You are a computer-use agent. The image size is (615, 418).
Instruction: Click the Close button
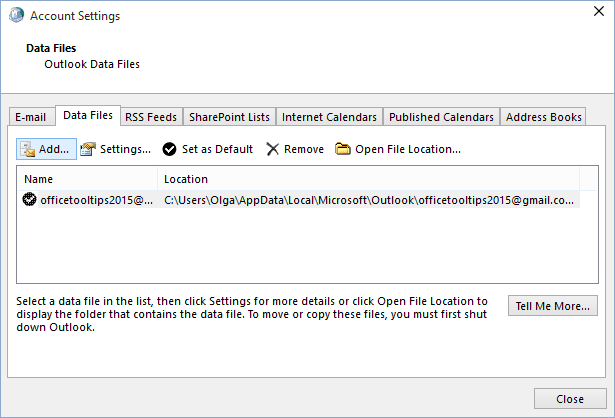tap(570, 399)
